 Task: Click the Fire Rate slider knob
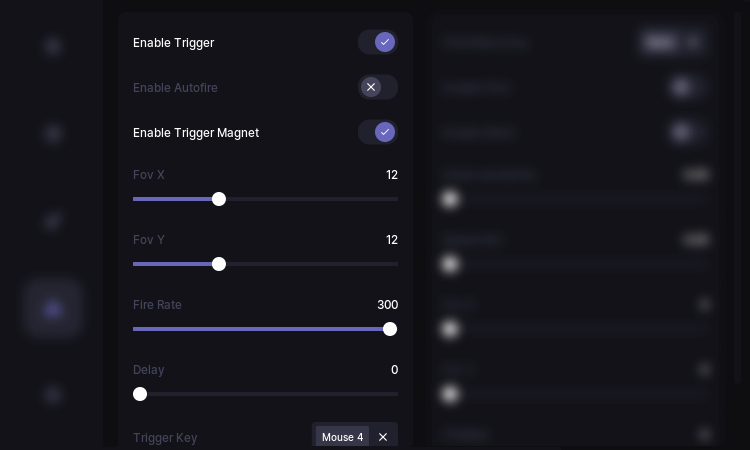point(390,329)
